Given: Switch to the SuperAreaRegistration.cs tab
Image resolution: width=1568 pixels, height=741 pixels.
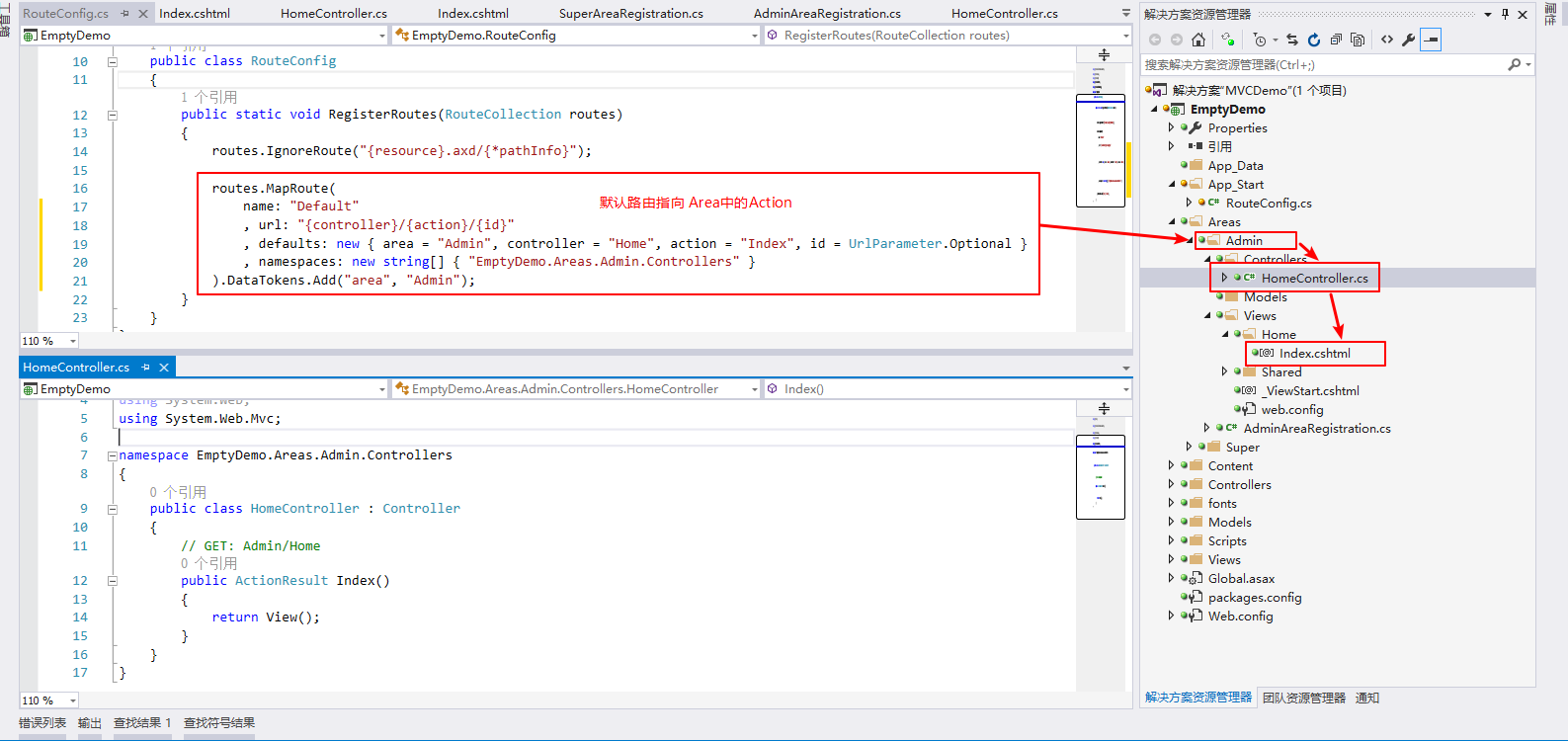Looking at the screenshot, I should [630, 14].
